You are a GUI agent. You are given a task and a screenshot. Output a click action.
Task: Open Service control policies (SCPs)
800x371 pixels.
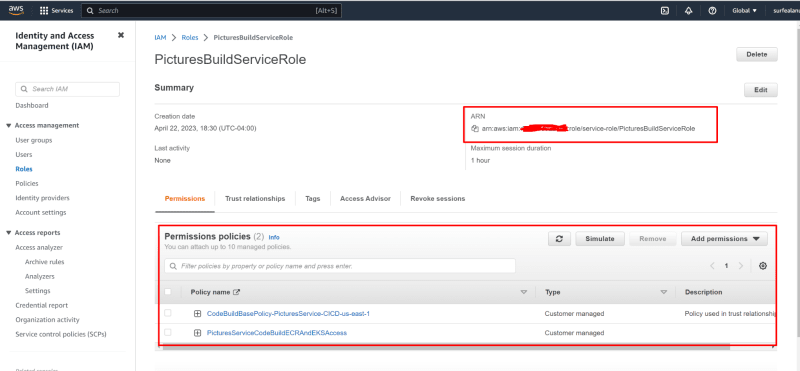(61, 334)
